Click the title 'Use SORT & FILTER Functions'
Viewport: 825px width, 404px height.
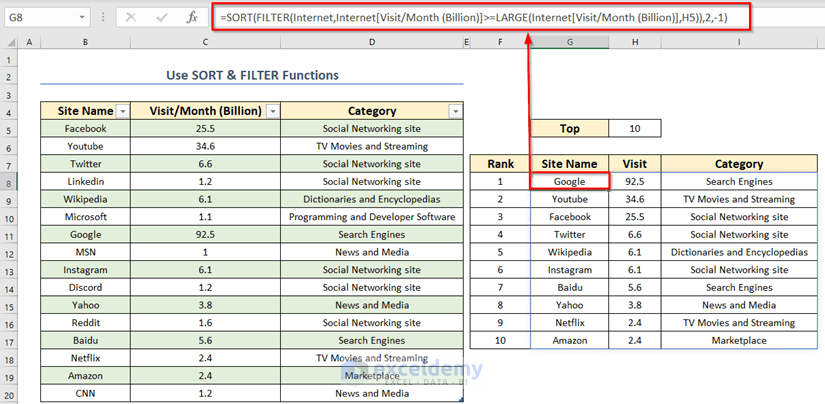tap(252, 75)
